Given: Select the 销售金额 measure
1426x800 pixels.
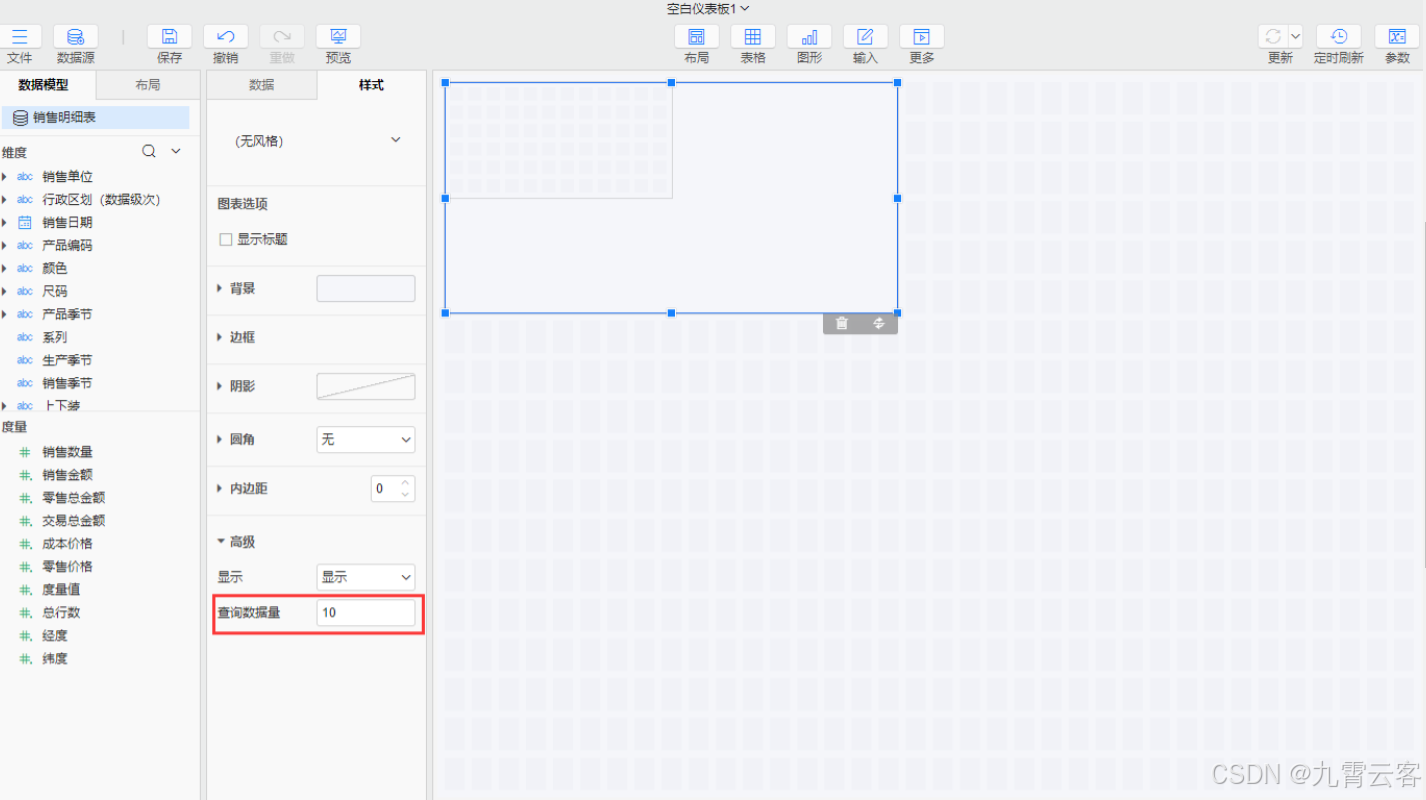Looking at the screenshot, I should tap(67, 475).
